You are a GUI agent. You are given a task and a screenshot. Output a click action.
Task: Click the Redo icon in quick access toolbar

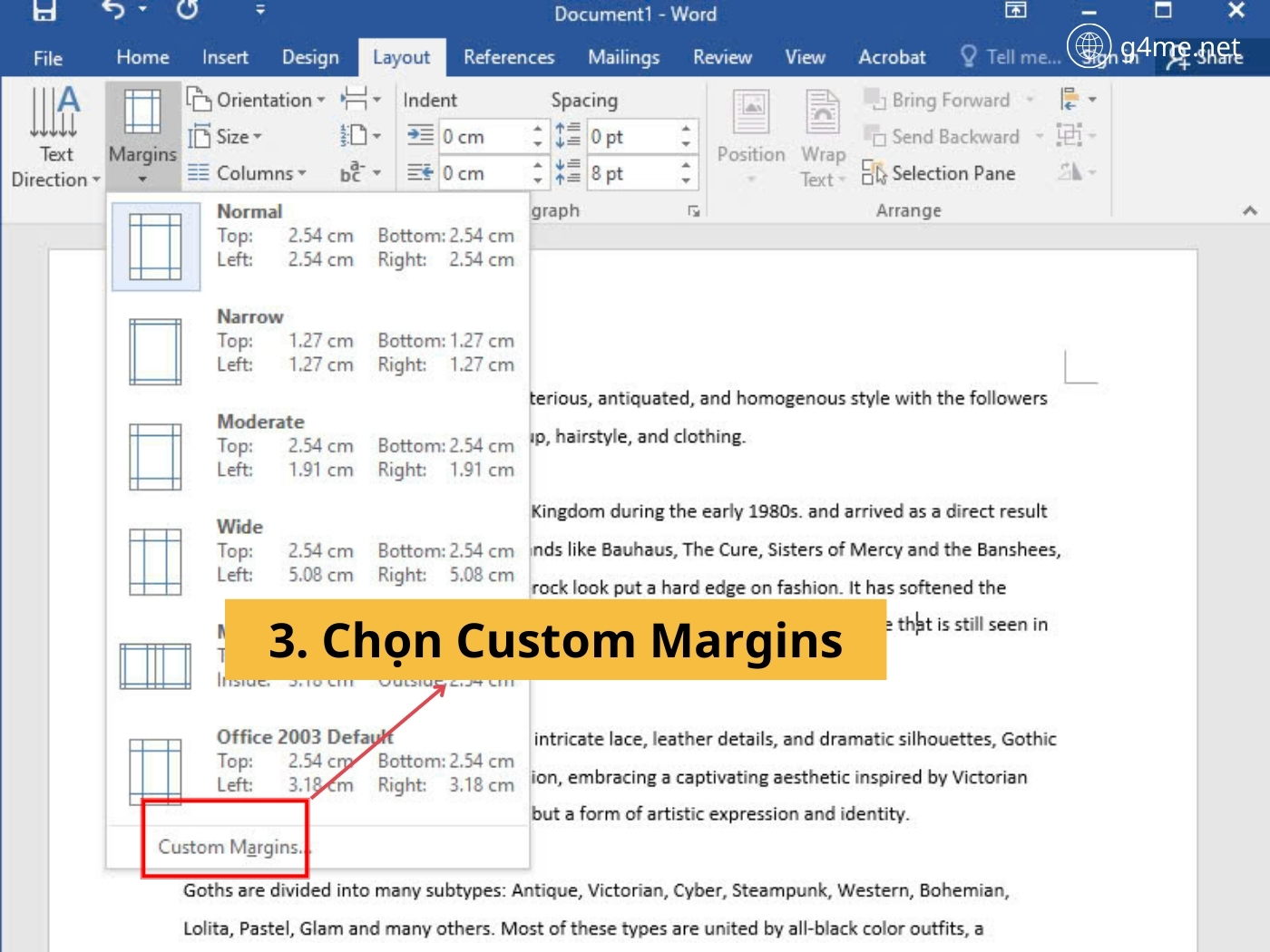coord(187,10)
